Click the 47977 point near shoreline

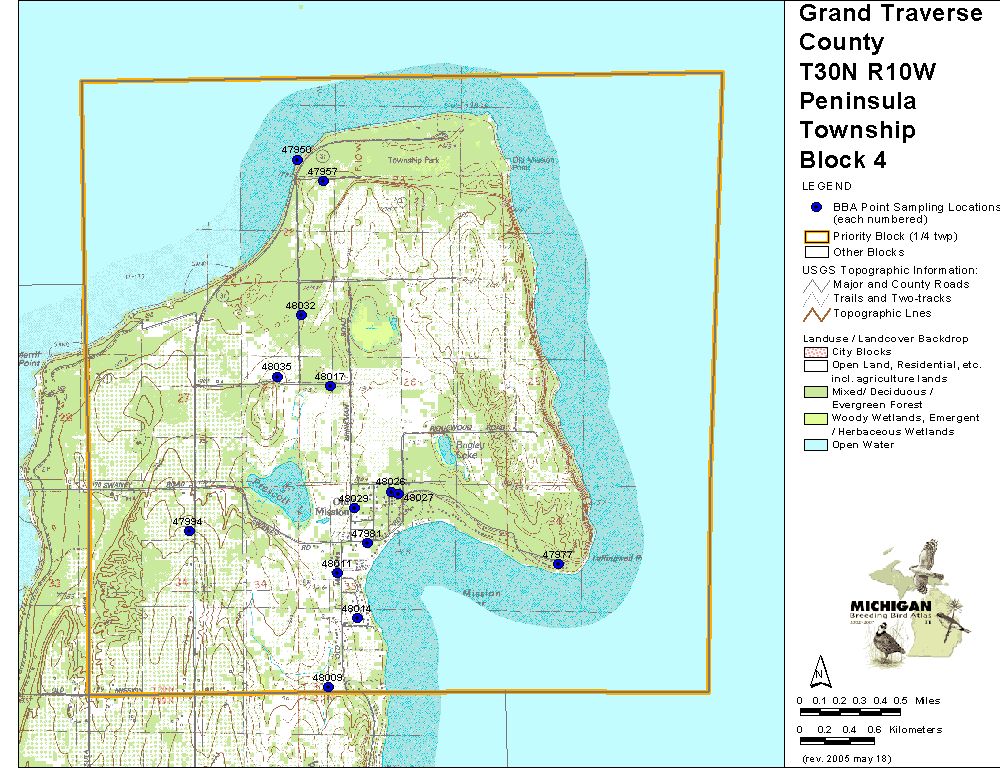558,564
